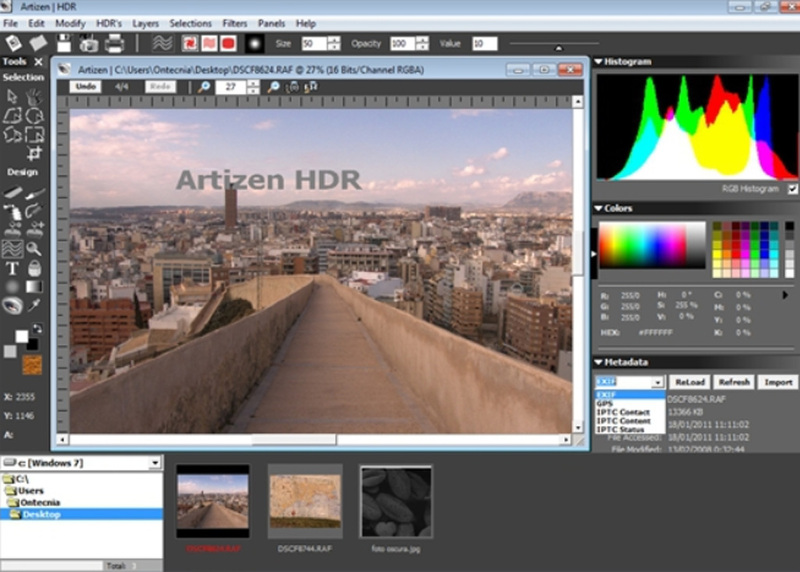Print the image using the printer icon

coord(114,44)
